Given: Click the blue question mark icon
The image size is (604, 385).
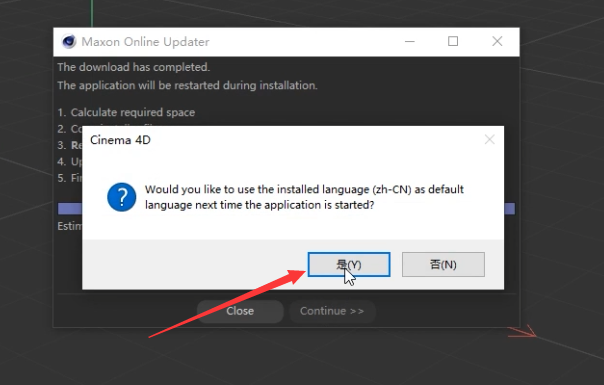Looking at the screenshot, I should point(121,197).
